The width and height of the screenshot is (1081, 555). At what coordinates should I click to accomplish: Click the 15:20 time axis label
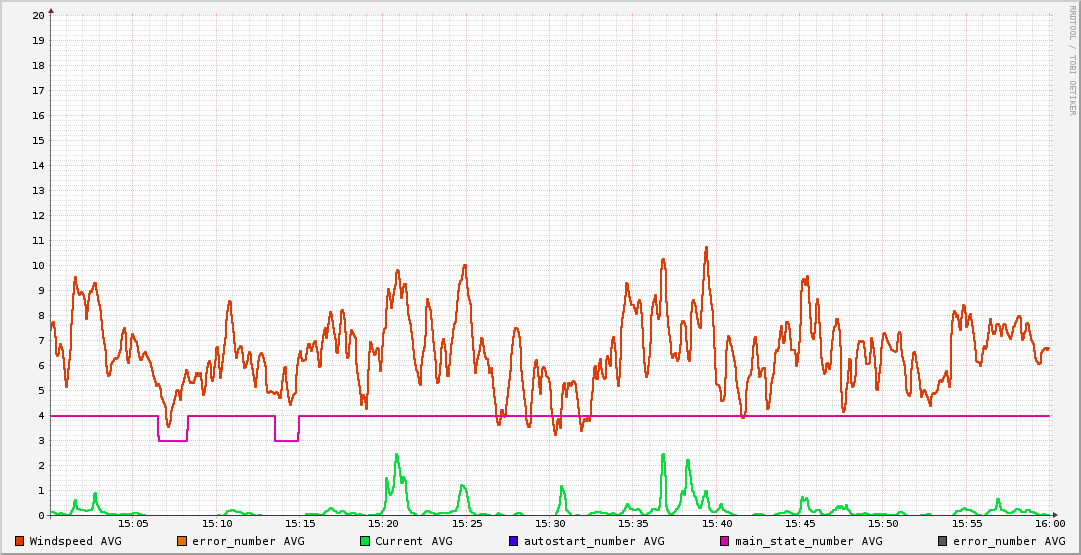click(x=384, y=523)
